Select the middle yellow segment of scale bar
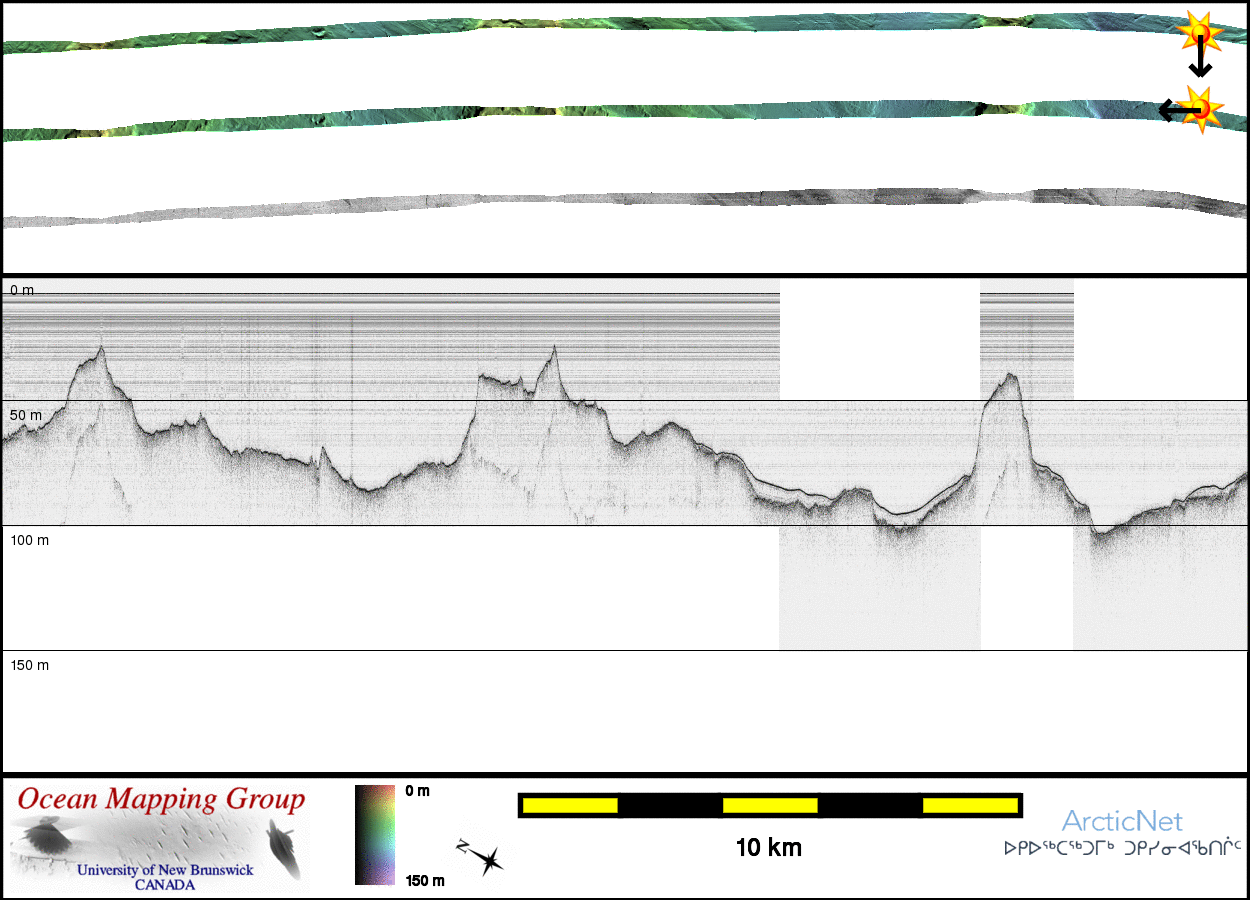 [770, 805]
